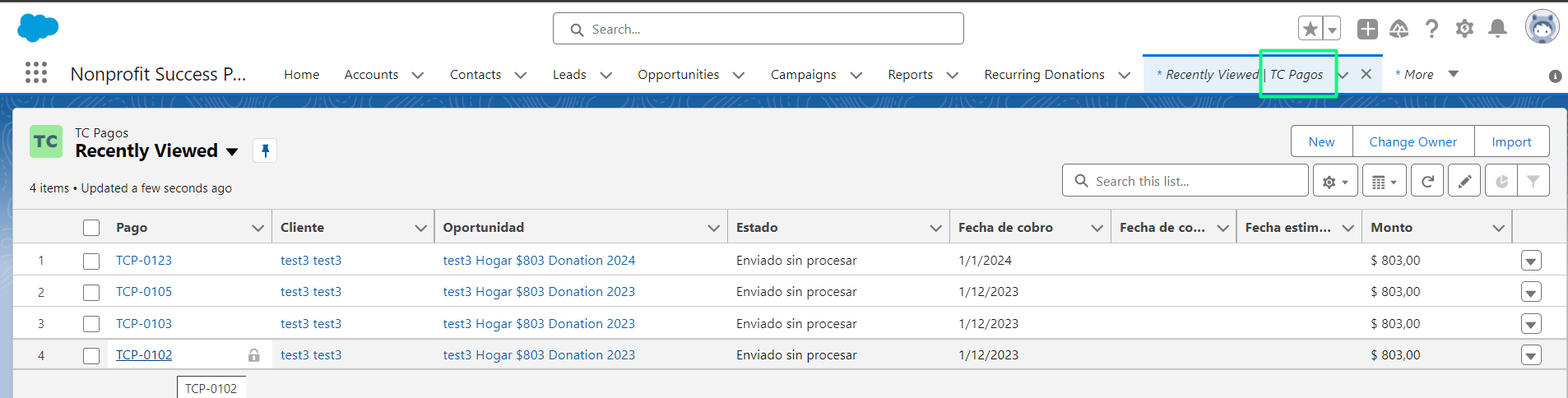This screenshot has width=1568, height=398.
Task: Open the Accounts tab
Action: (371, 75)
